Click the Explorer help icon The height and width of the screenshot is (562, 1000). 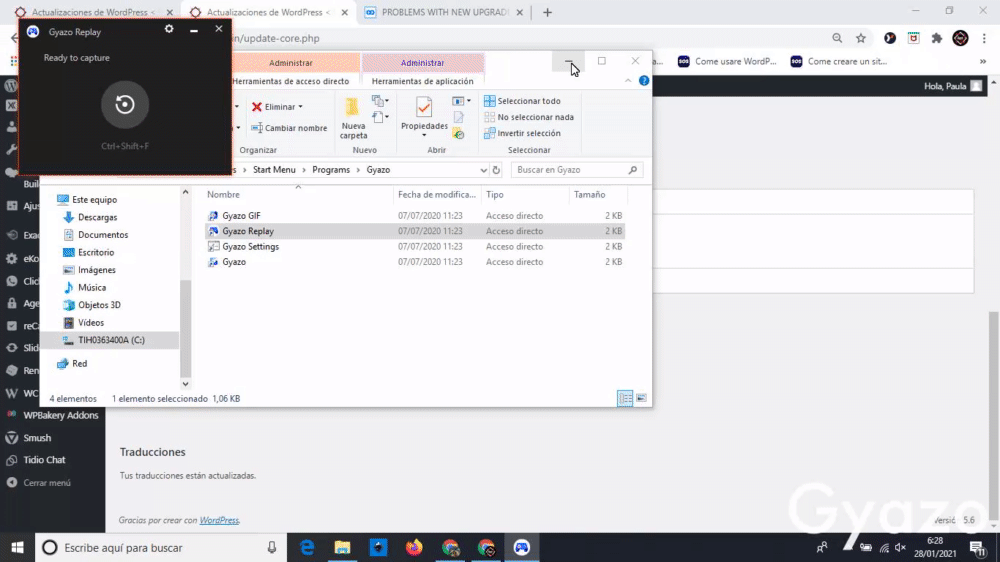click(644, 80)
